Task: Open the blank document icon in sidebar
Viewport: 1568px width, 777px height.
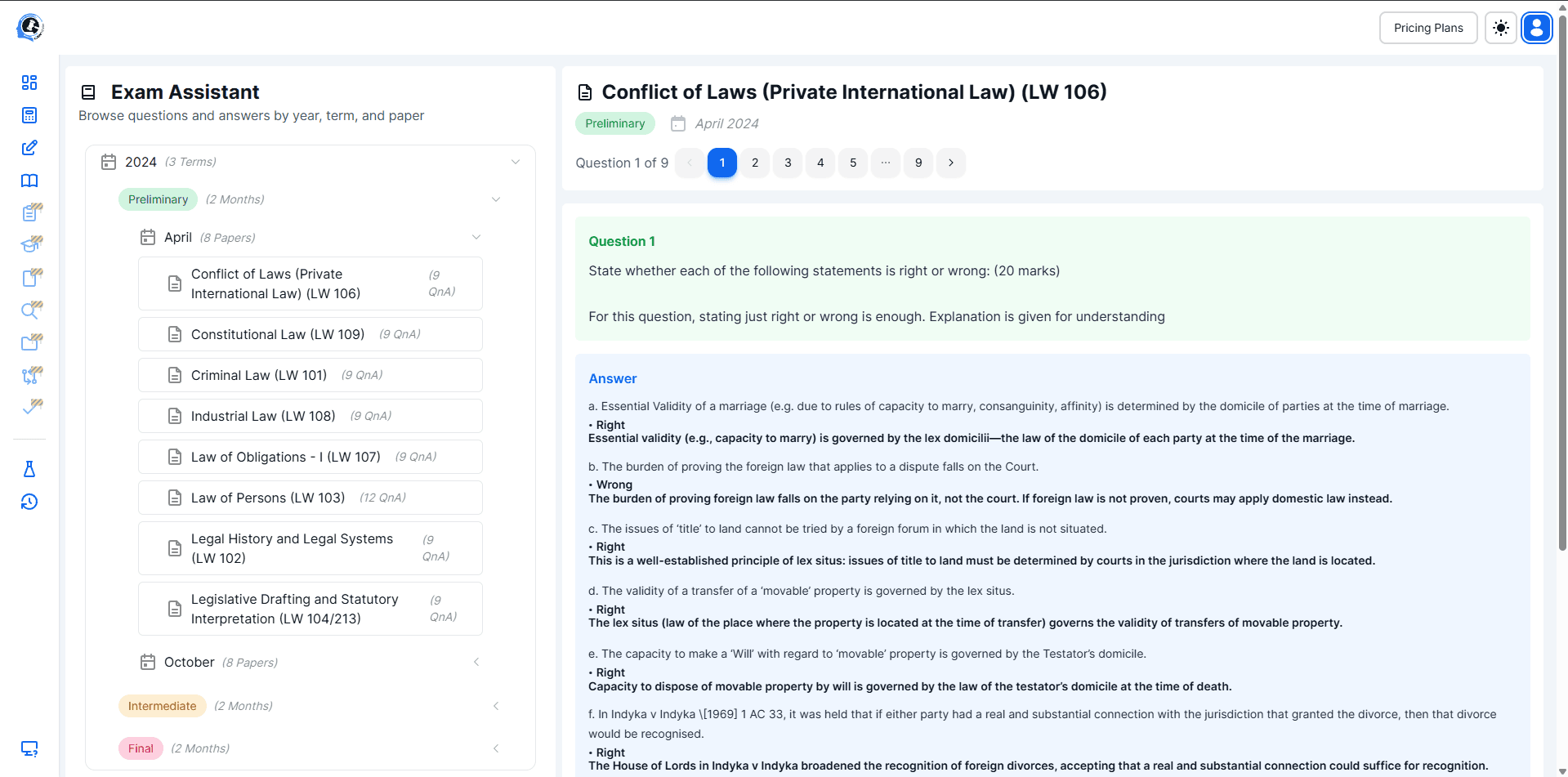Action: [31, 277]
